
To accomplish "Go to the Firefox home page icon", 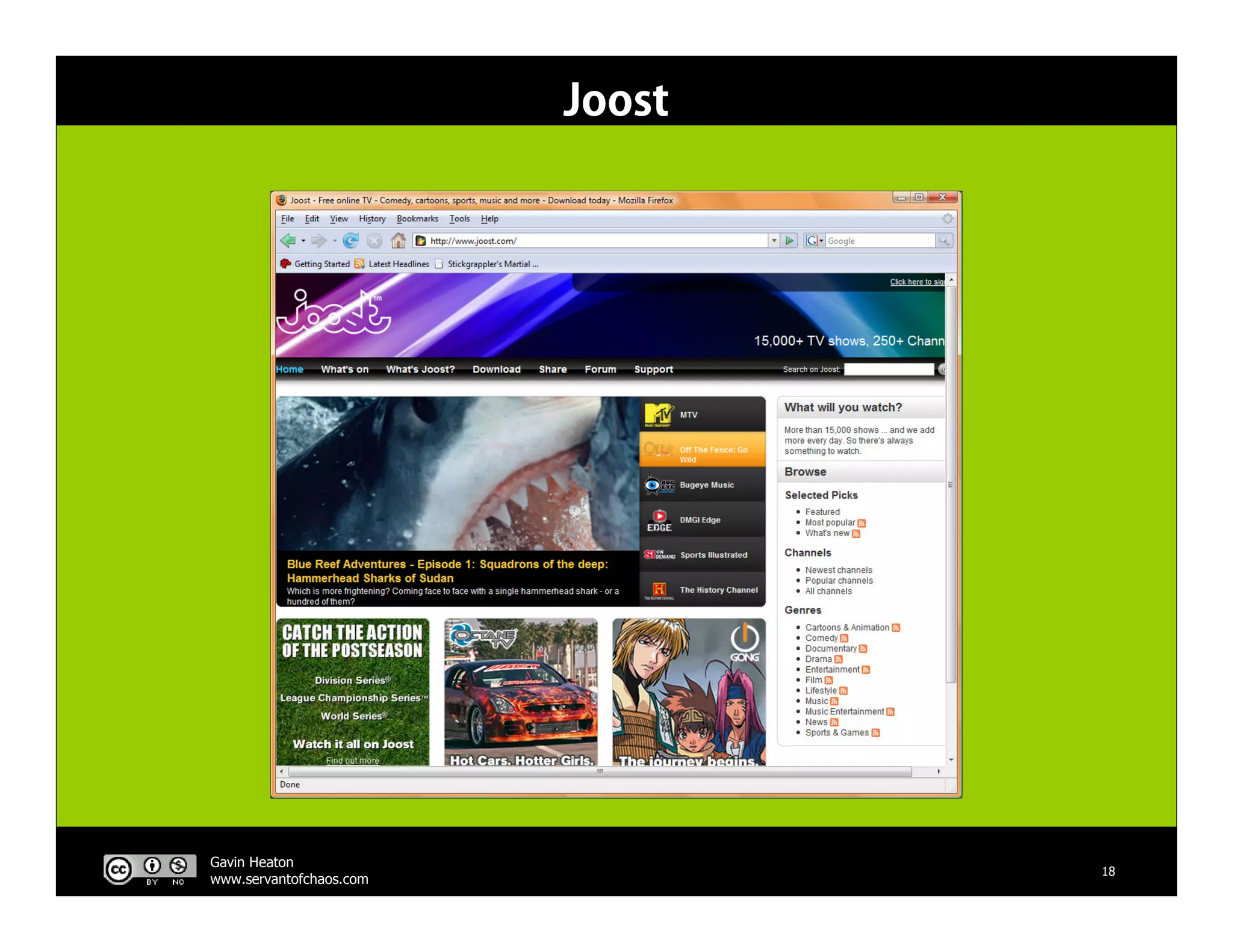I will coord(398,241).
